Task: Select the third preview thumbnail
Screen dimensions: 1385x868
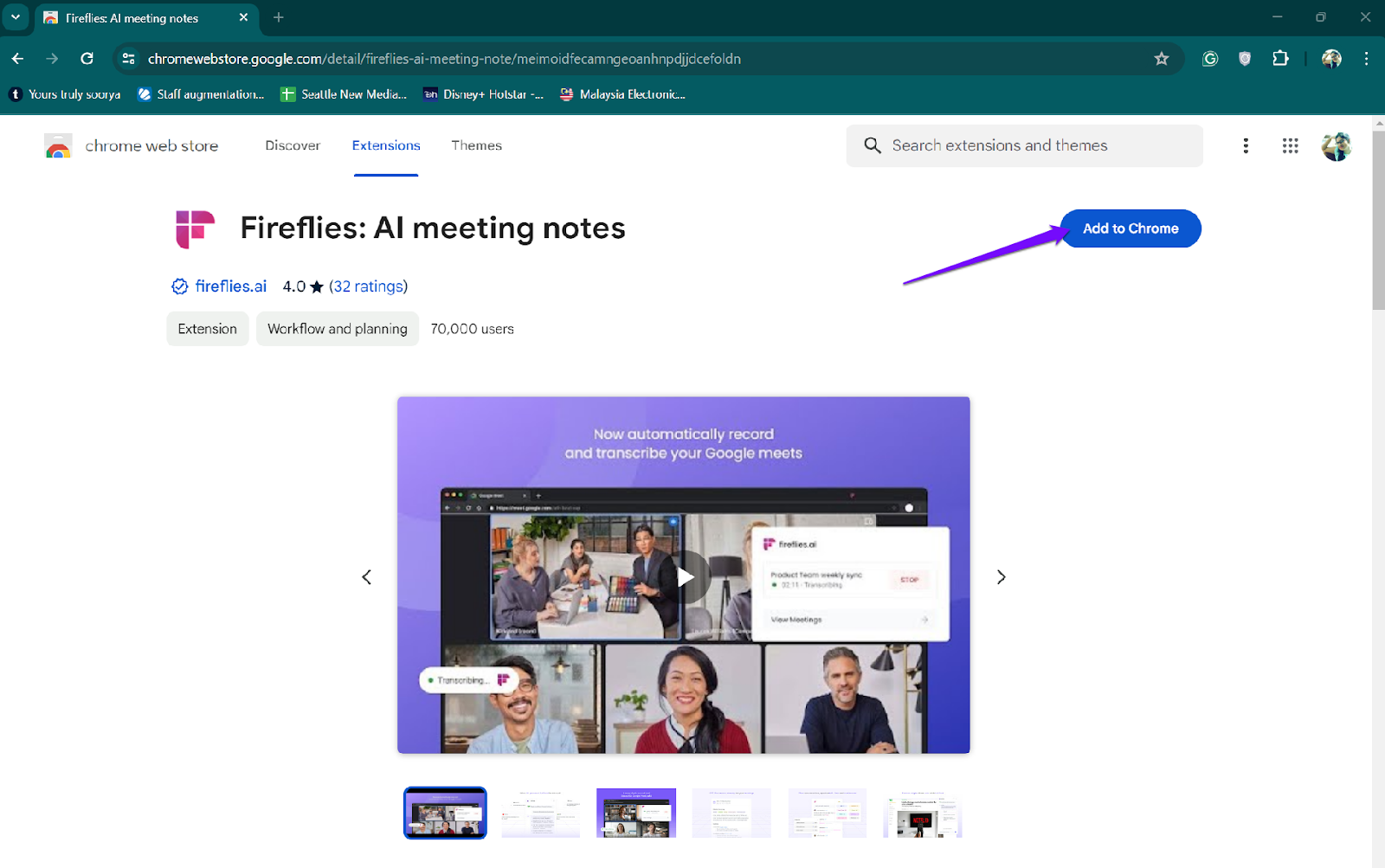Action: (636, 813)
